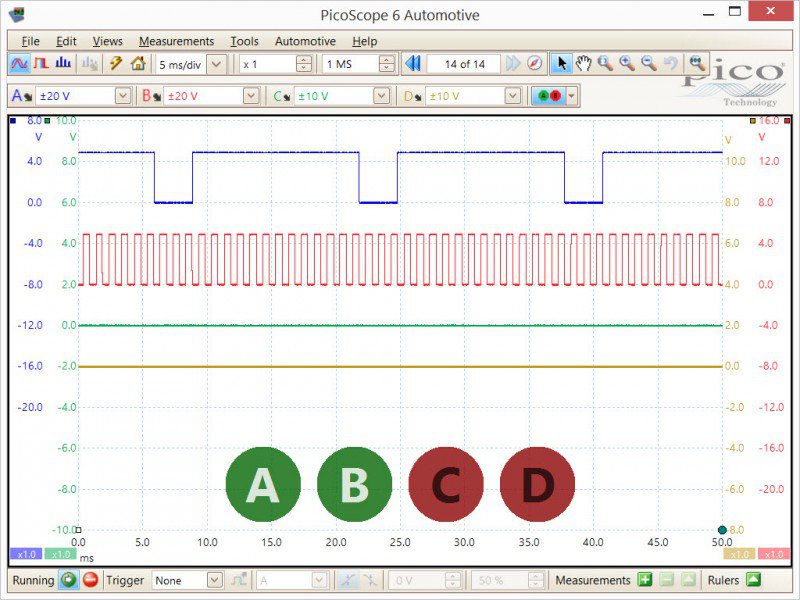Select the Zoom In magnifier tool
Viewport: 800px width, 600px height.
[625, 63]
